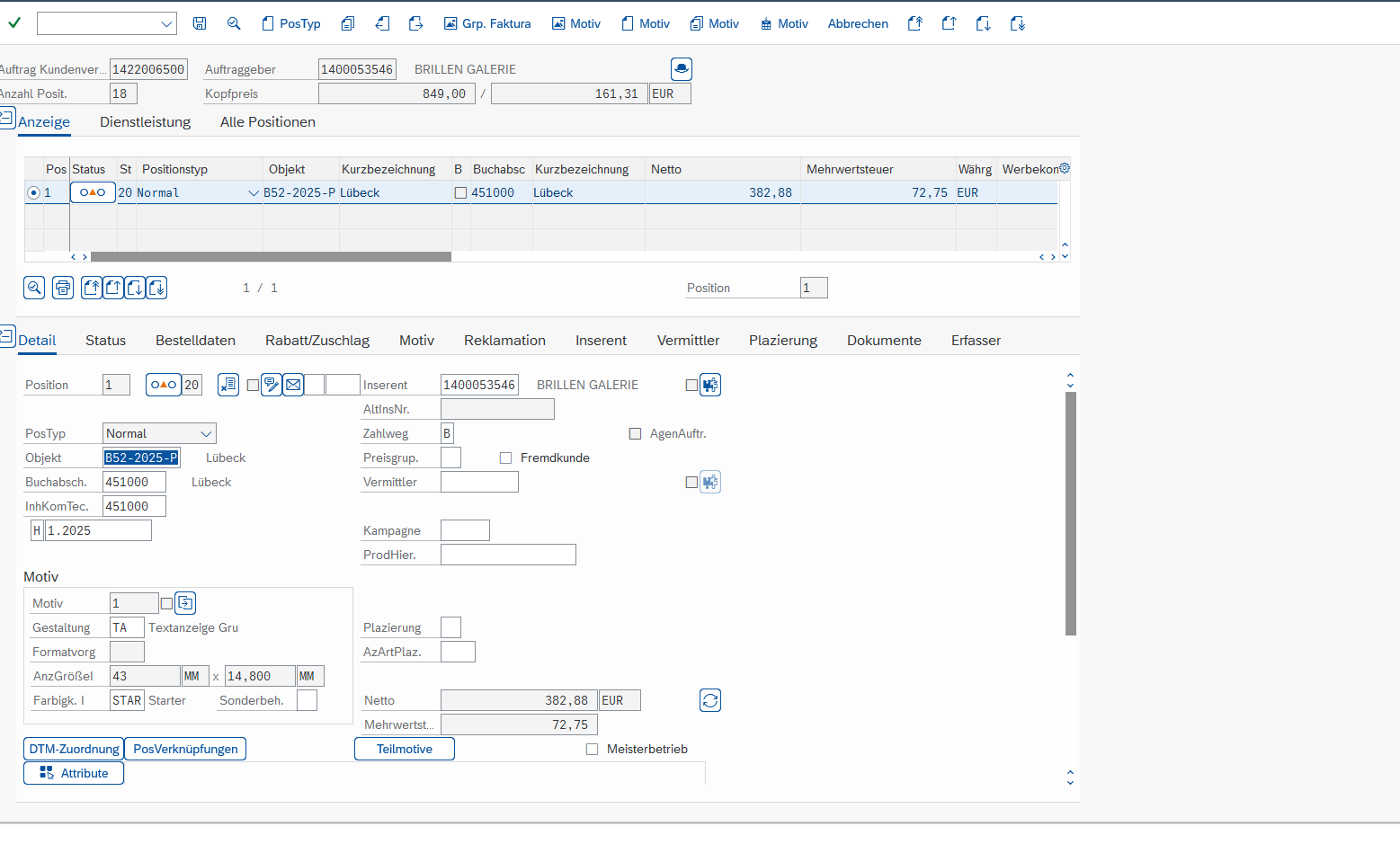
Task: Click the Grp. Faktura toolbar button
Action: [x=487, y=23]
